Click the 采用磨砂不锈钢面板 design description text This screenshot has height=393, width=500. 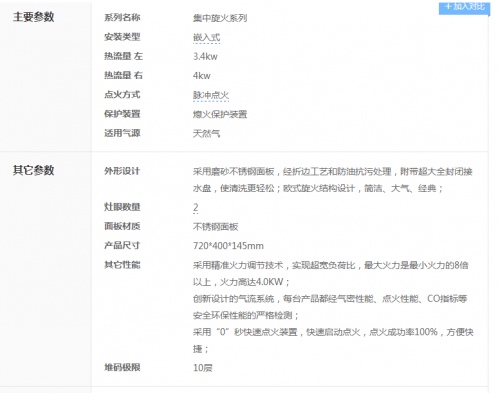(333, 180)
